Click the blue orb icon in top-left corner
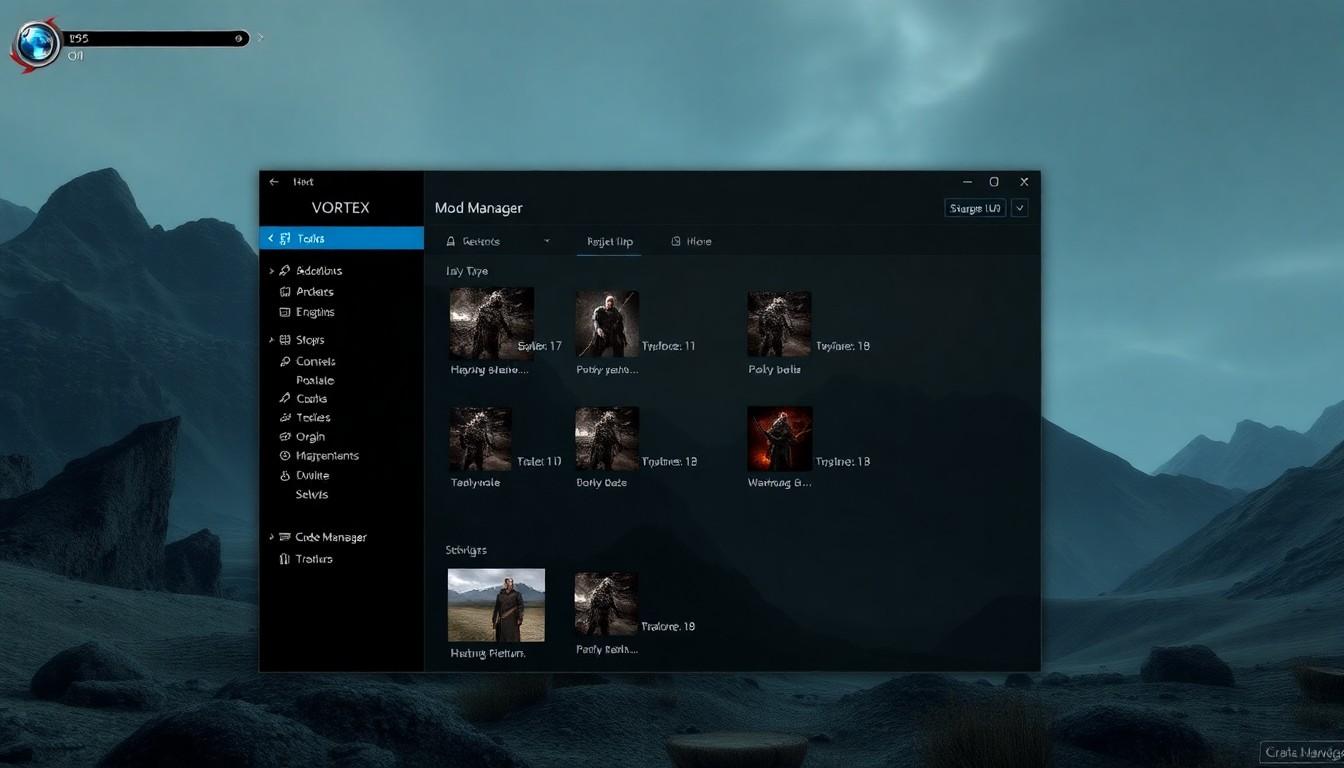 [38, 44]
